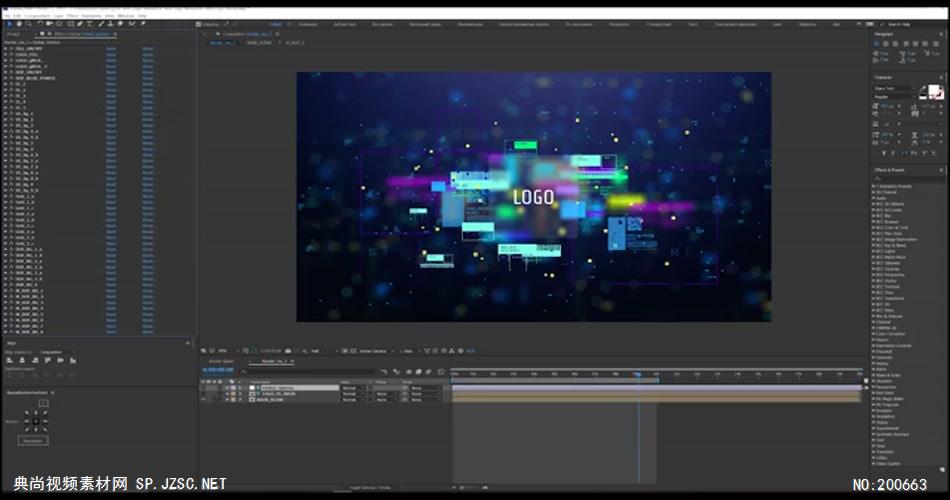Select the Puppet Pin tool
The height and width of the screenshot is (500, 950).
[x=143, y=24]
